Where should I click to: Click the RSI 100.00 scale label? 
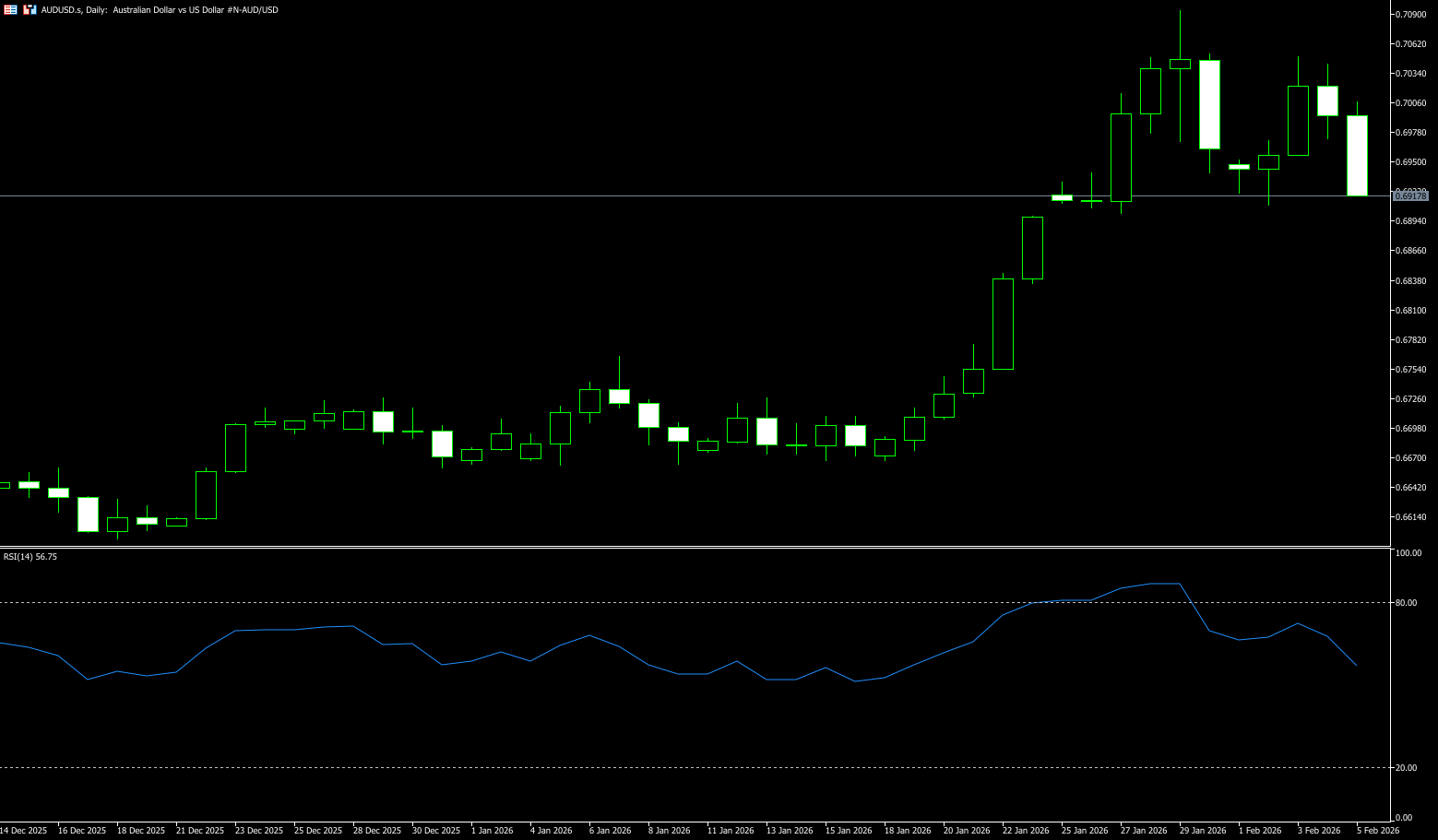pyautogui.click(x=1408, y=553)
